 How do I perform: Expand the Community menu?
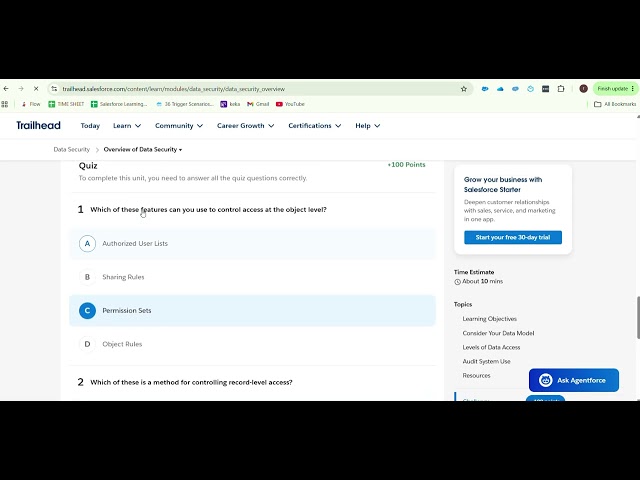(179, 126)
